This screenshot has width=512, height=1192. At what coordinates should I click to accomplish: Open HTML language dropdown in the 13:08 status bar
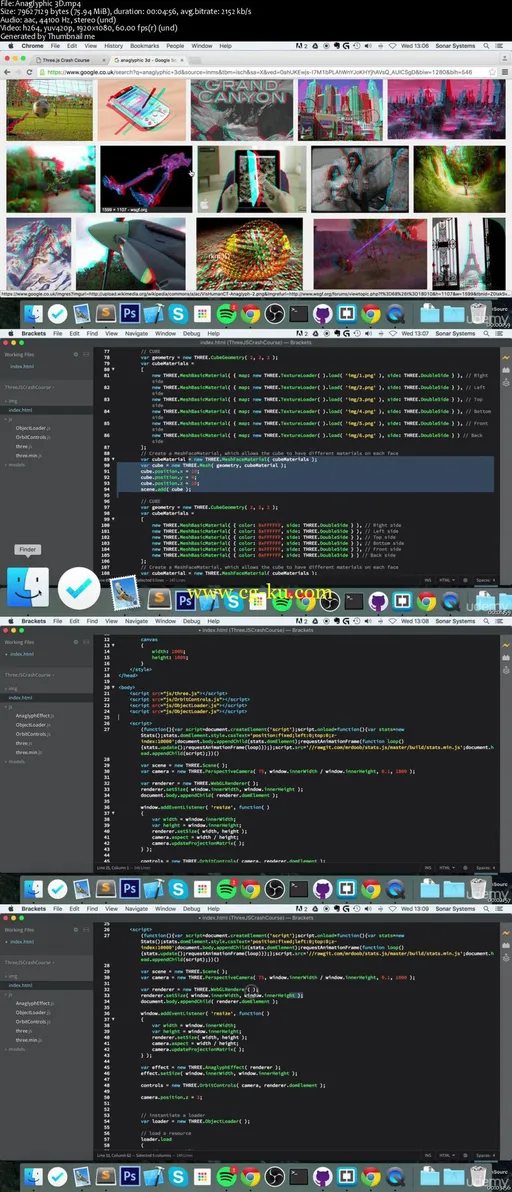point(447,867)
